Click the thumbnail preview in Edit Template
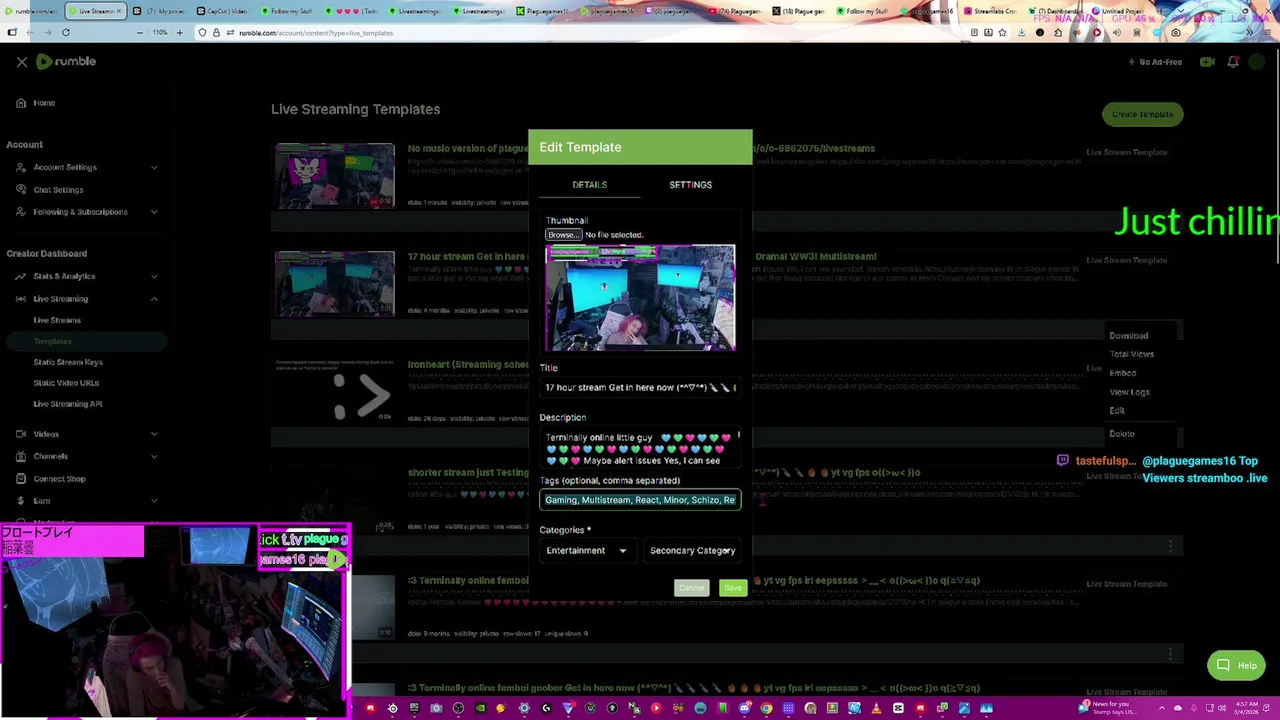 coord(640,298)
